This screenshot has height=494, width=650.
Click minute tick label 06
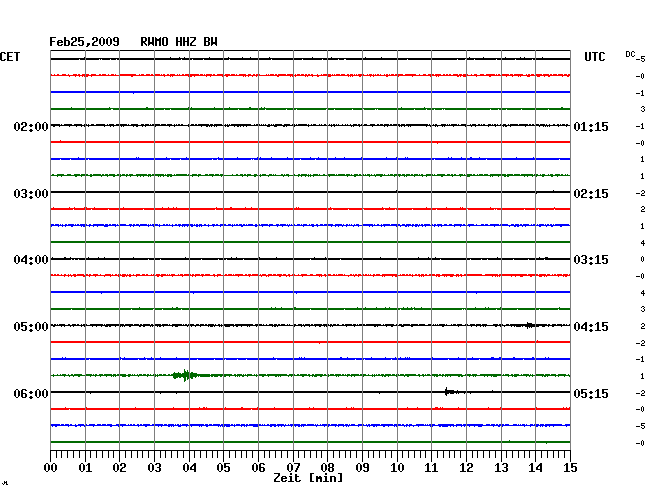pos(258,468)
